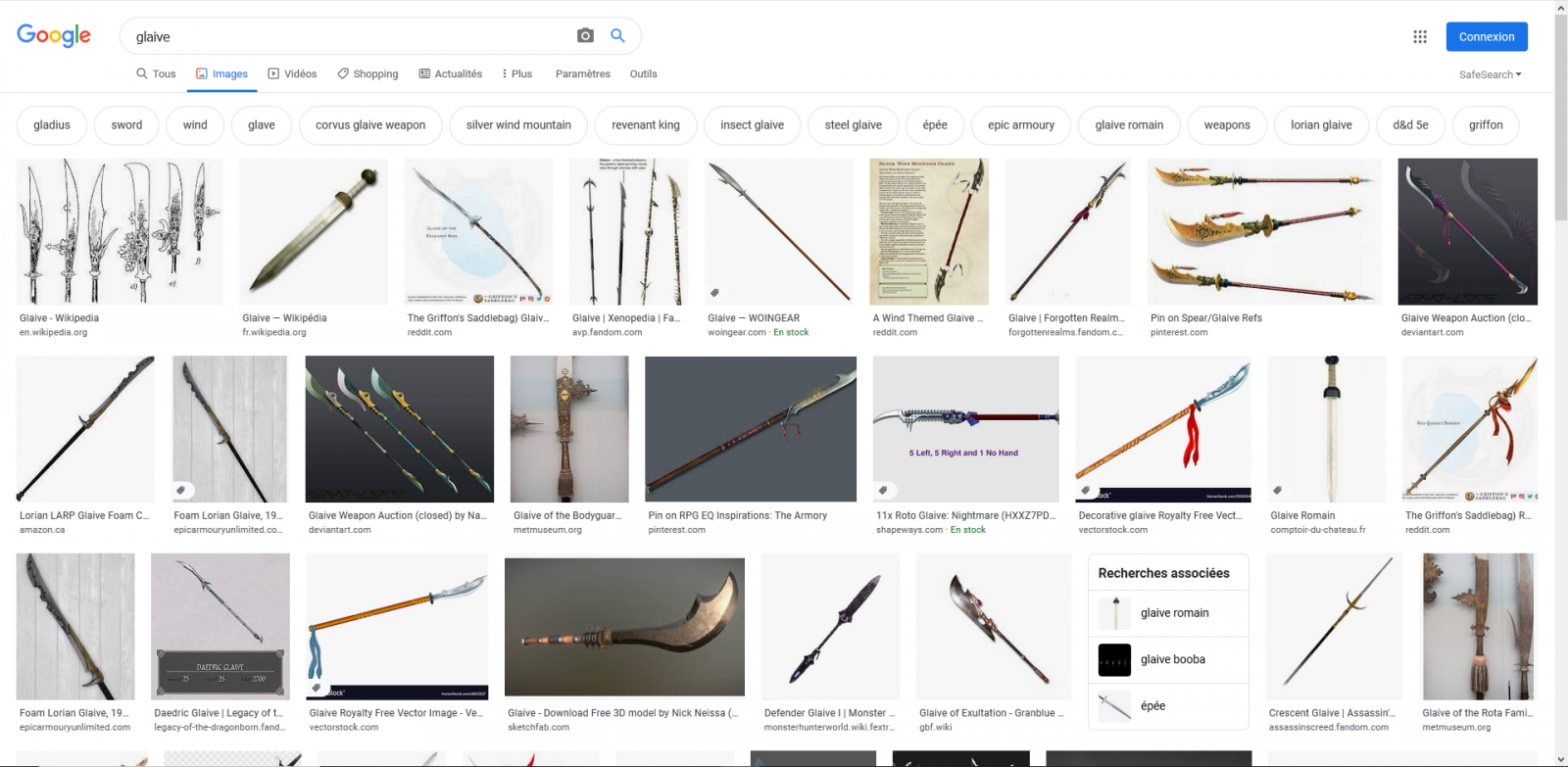Click the Connexion button
Image resolution: width=1568 pixels, height=767 pixels.
coord(1486,37)
